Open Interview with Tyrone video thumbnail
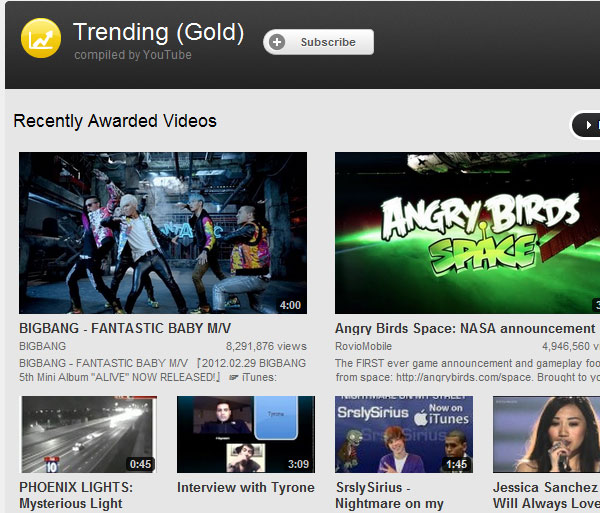600x513 pixels. coord(246,434)
